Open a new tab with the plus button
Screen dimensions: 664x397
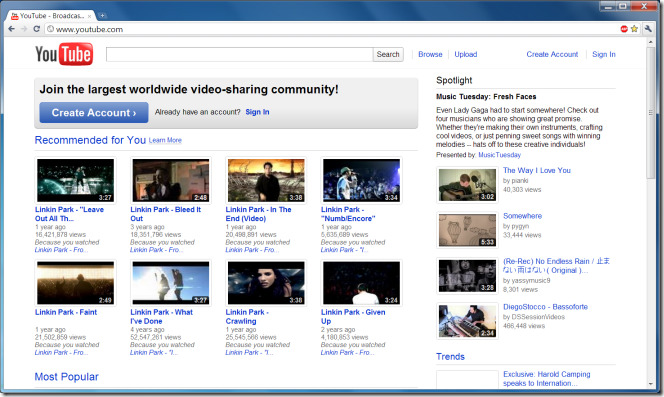102,16
